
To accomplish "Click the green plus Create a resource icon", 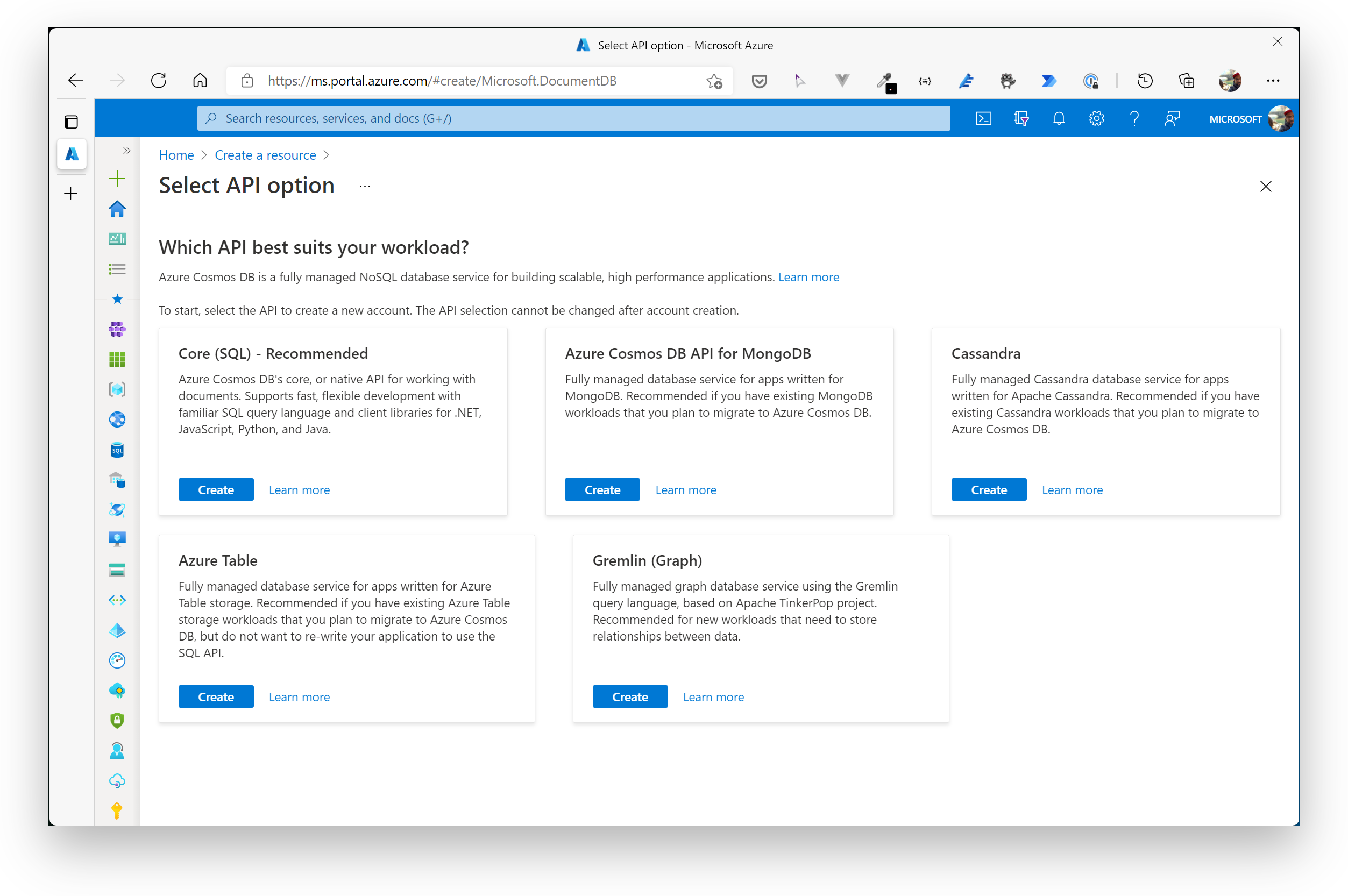I will click(117, 179).
